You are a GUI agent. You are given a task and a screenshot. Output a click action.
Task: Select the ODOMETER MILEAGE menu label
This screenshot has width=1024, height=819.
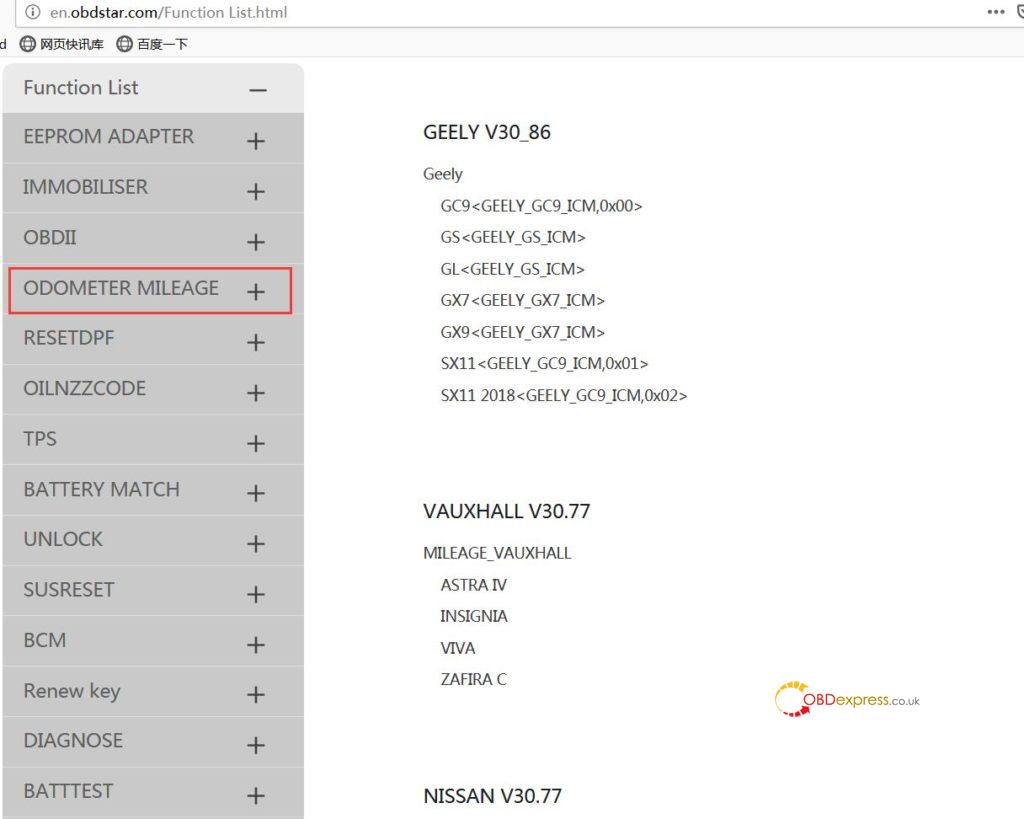[121, 287]
